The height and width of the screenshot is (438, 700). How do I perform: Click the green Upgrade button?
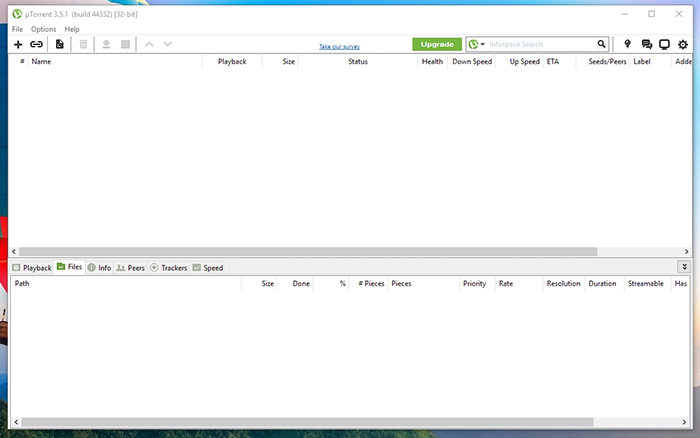tap(437, 44)
